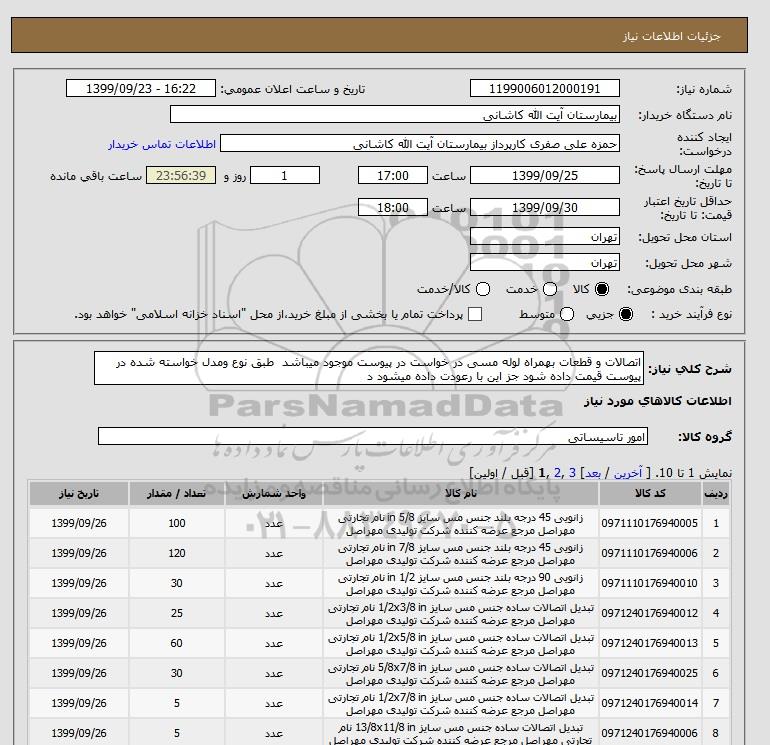This screenshot has width=770, height=745.
Task: Select the متوسط purchase type radio
Action: tap(567, 314)
